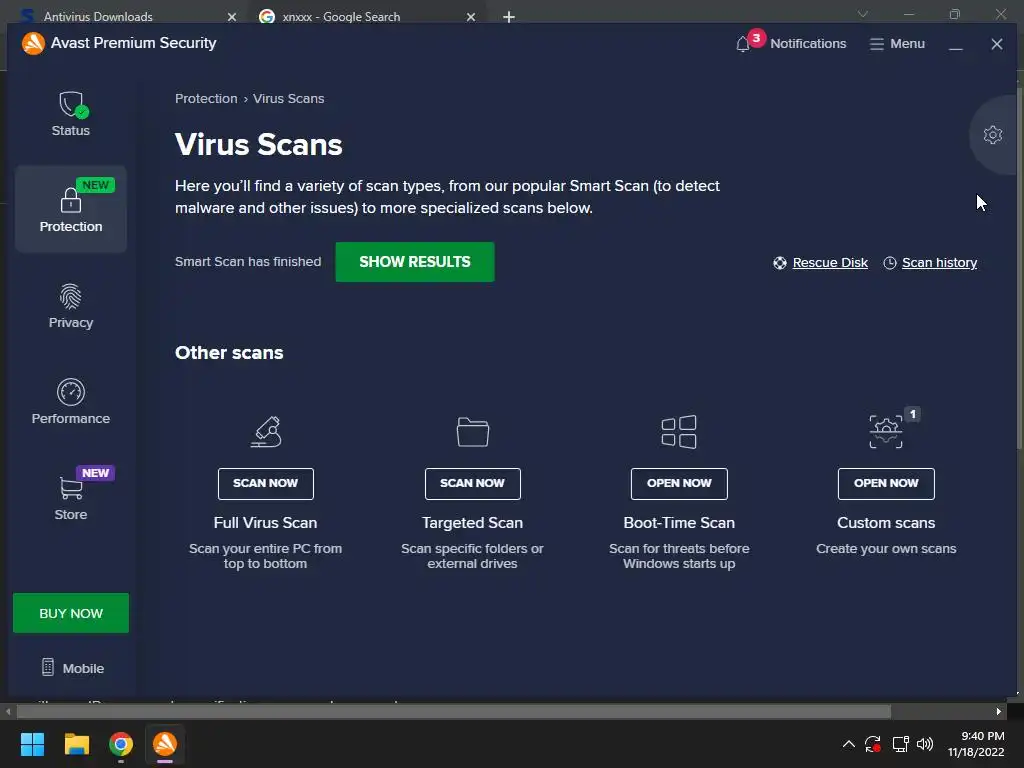Click the Full Virus Scan microscope icon
Screen dimensions: 1024x768
(x=266, y=432)
